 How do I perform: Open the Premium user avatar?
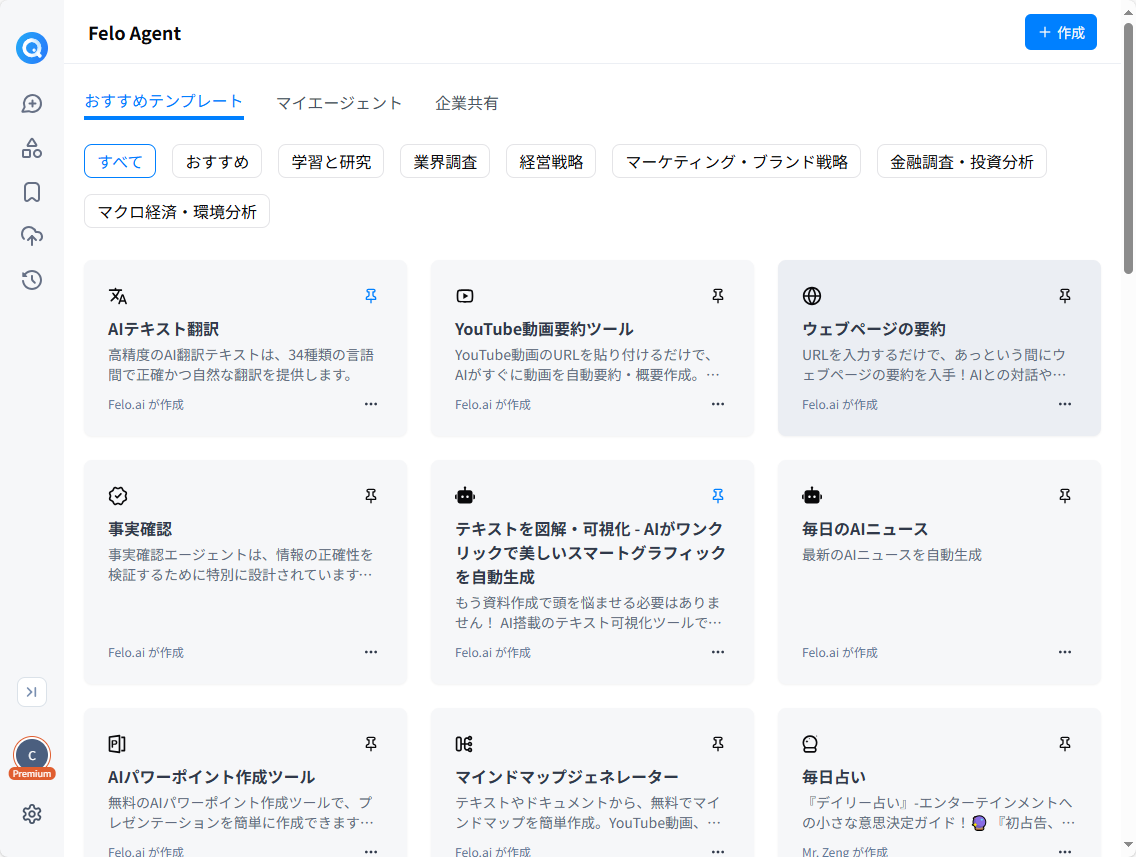coord(32,757)
